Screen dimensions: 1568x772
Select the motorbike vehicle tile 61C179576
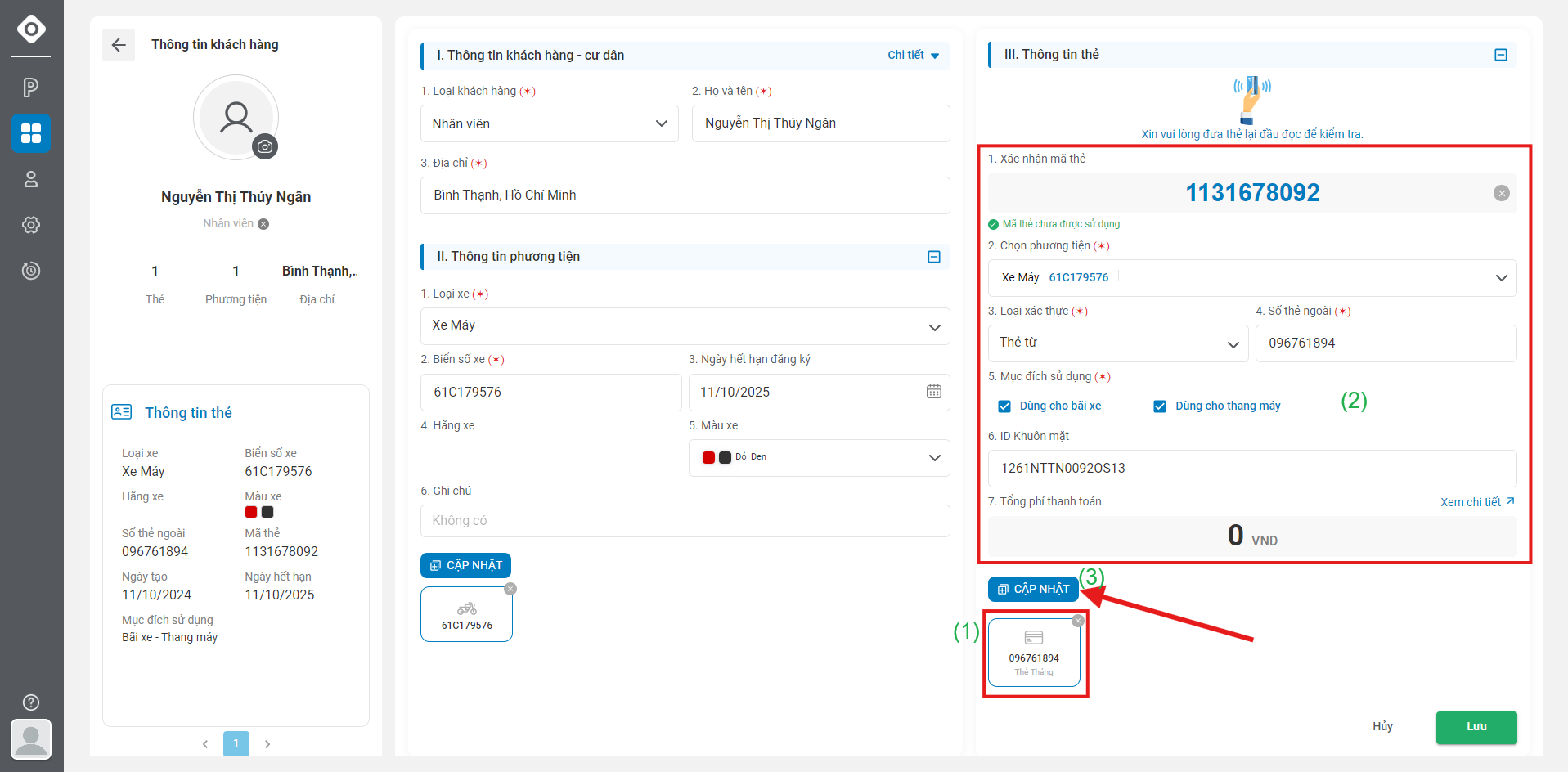point(466,614)
